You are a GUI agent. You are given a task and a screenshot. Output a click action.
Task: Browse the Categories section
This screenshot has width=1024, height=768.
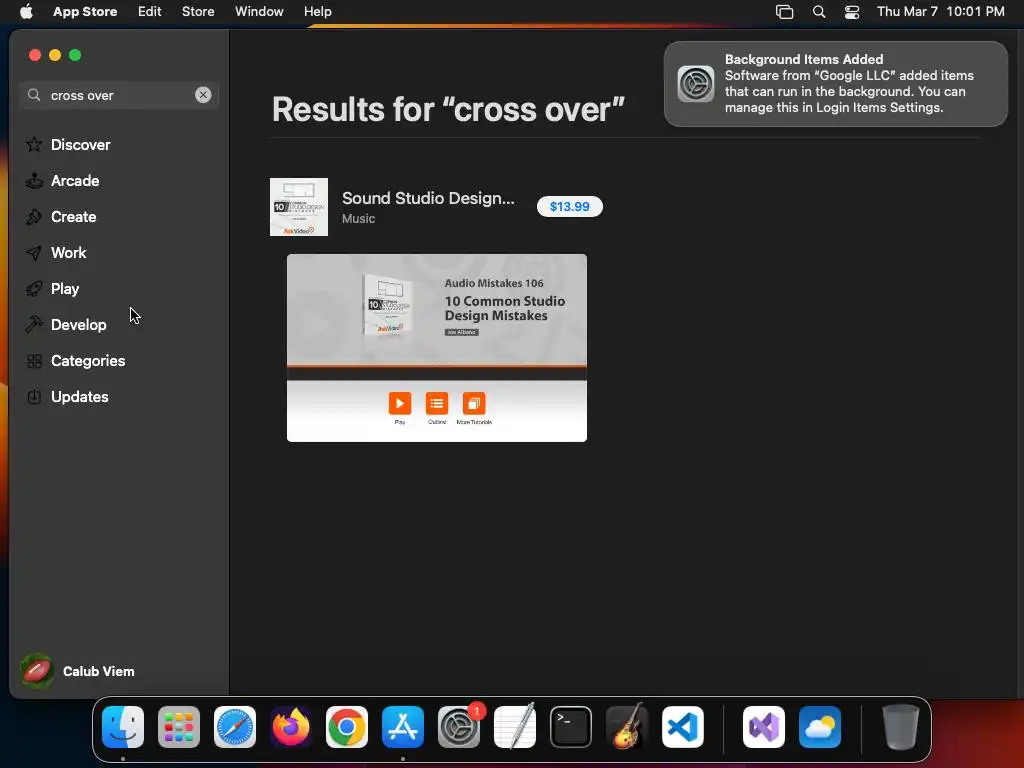point(75,360)
